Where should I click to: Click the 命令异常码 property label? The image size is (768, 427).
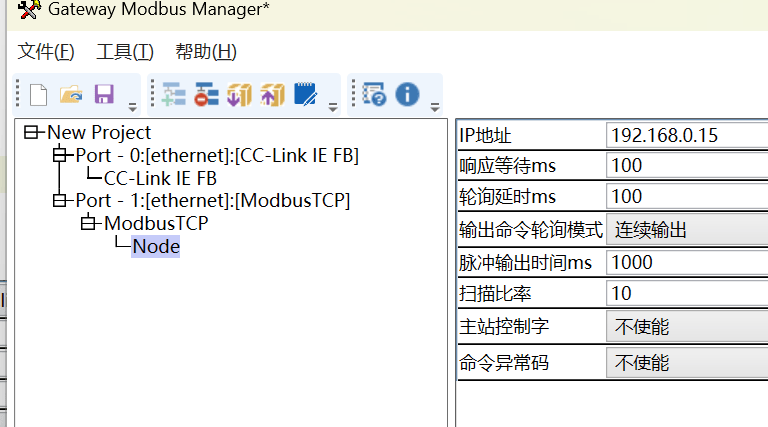504,362
